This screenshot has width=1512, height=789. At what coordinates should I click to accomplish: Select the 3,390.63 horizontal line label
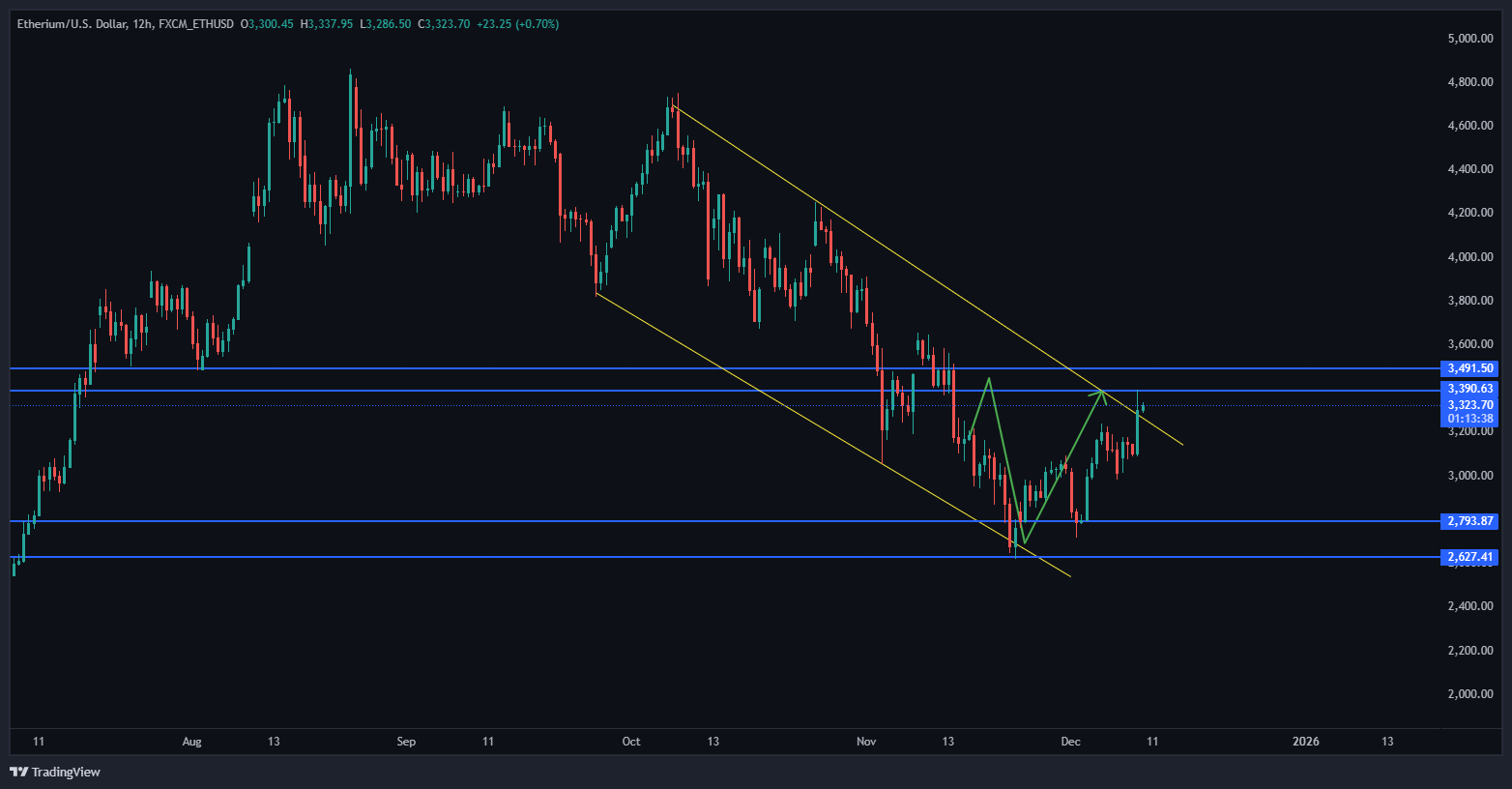(x=1469, y=389)
